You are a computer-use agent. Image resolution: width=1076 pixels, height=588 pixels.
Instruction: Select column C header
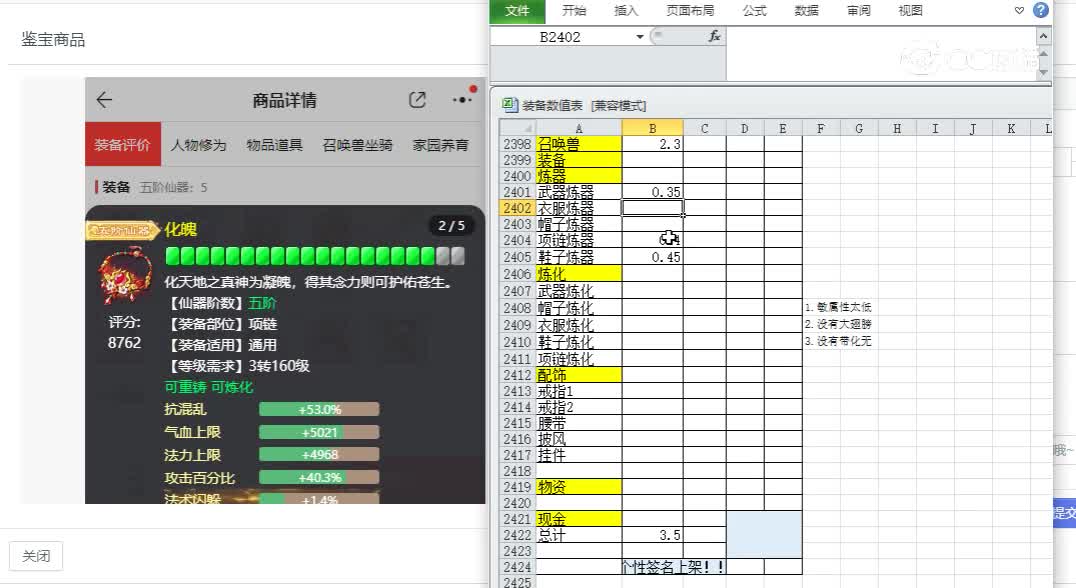[x=705, y=128]
